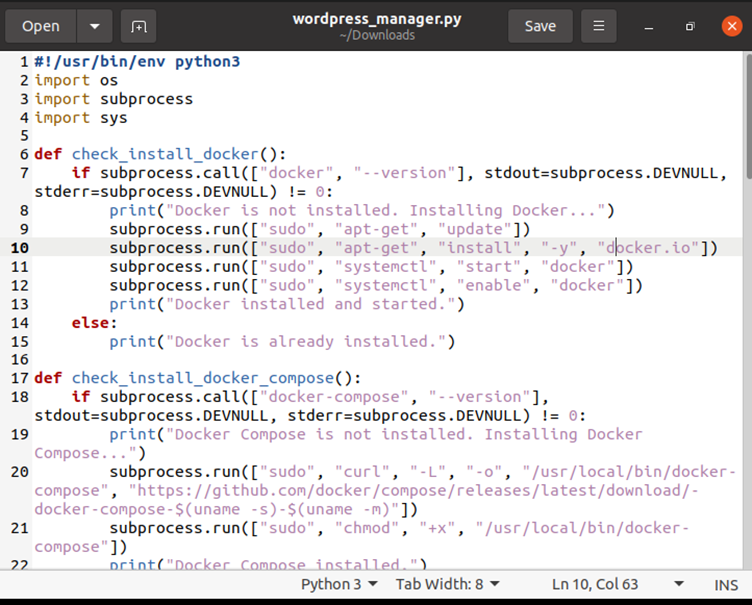Click the vertical scrollbar handle
This screenshot has height=605, width=752.
[749, 116]
